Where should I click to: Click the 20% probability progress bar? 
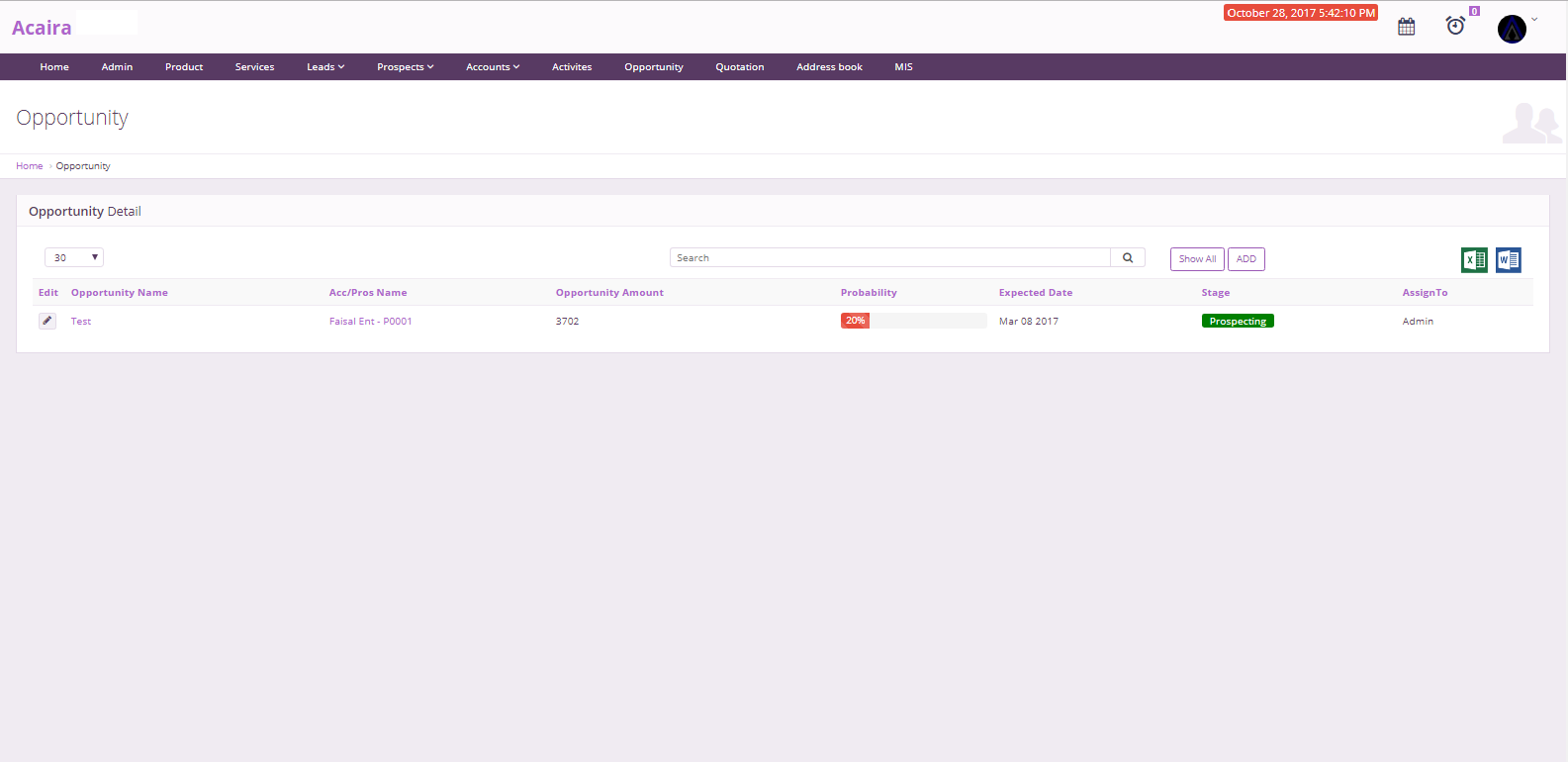pos(913,321)
